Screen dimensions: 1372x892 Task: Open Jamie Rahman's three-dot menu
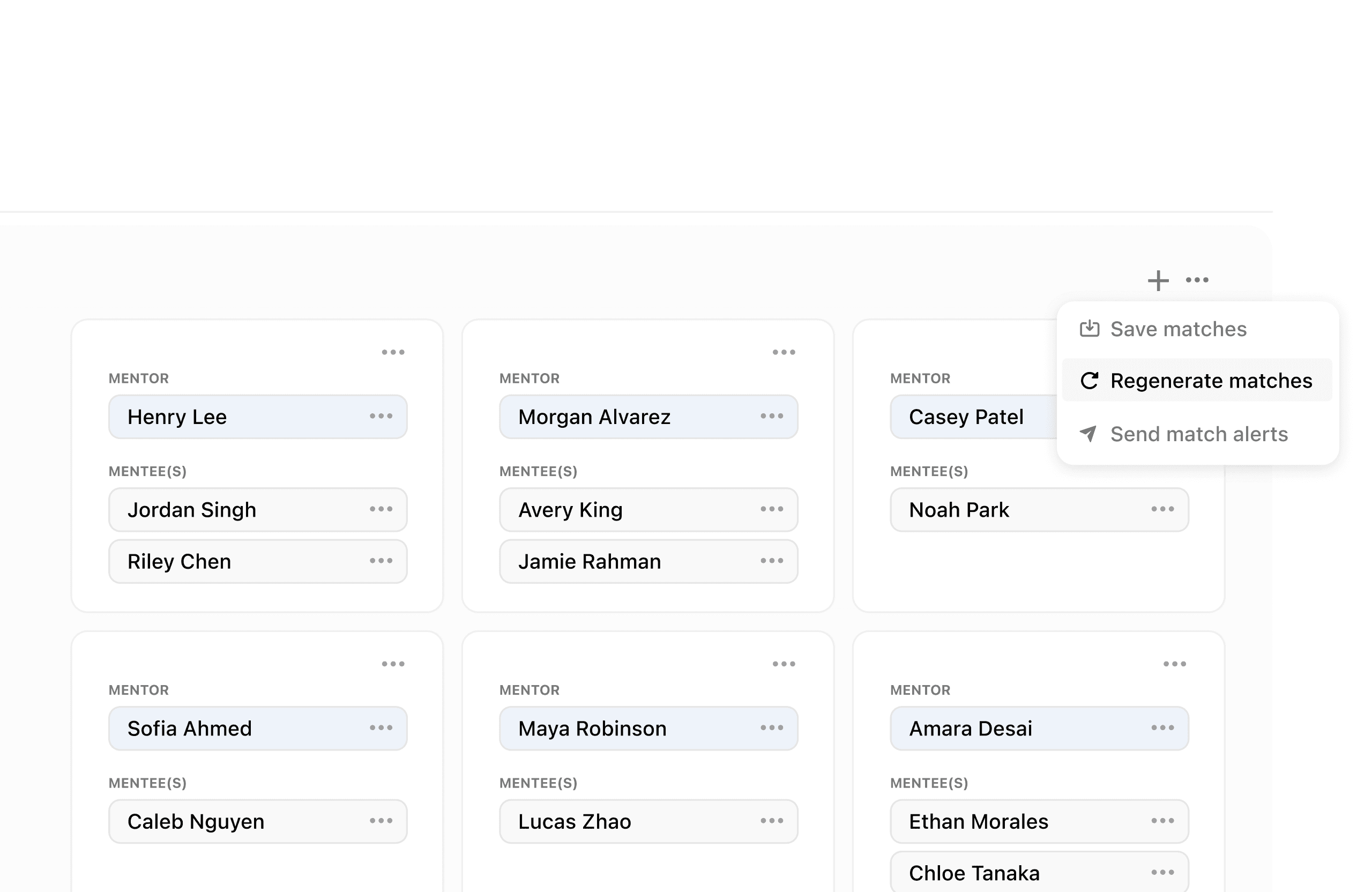772,561
